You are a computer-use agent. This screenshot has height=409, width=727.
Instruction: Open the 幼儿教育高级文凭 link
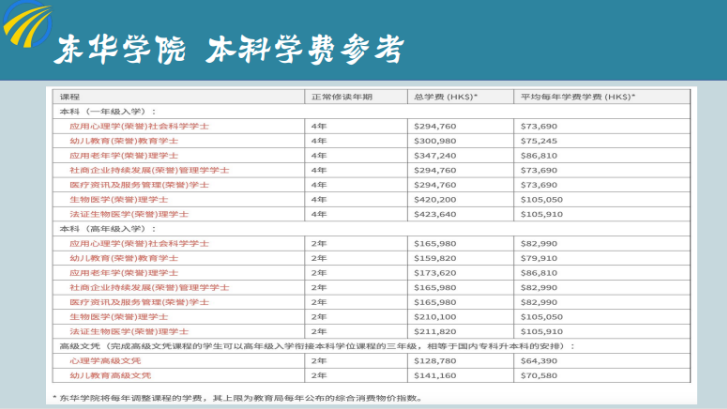110,376
